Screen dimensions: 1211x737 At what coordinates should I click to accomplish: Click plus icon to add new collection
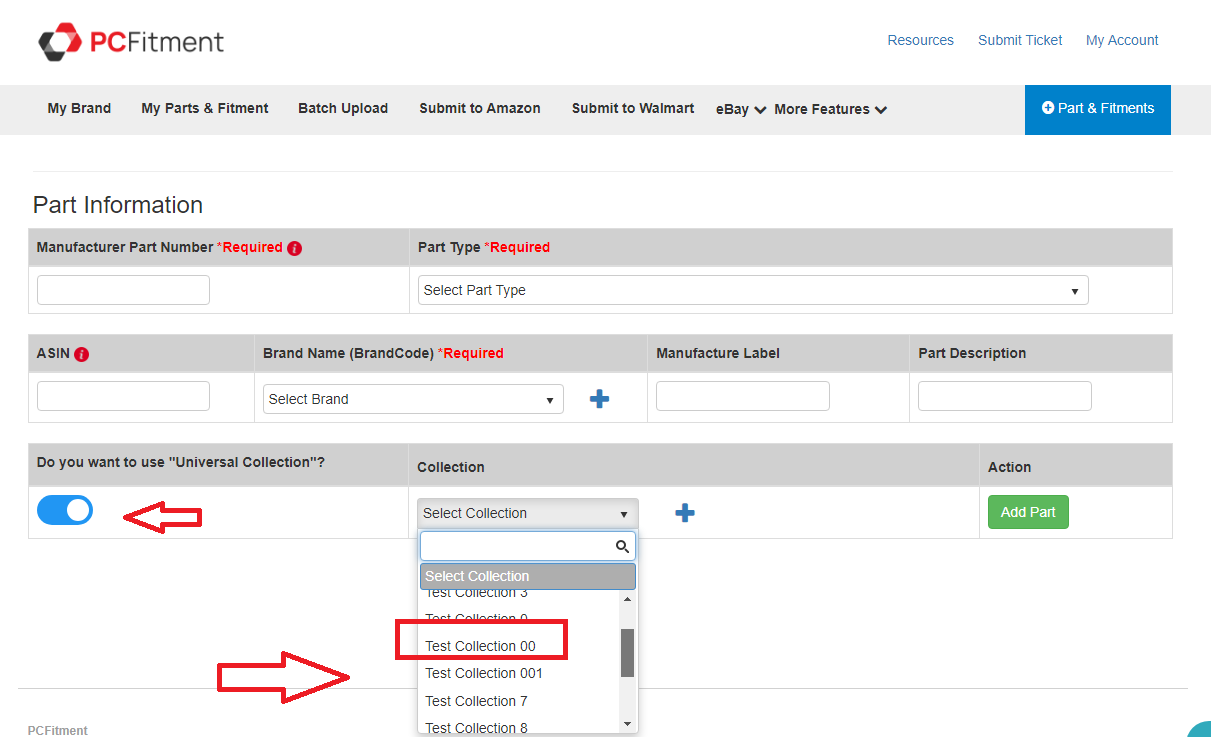click(x=685, y=513)
